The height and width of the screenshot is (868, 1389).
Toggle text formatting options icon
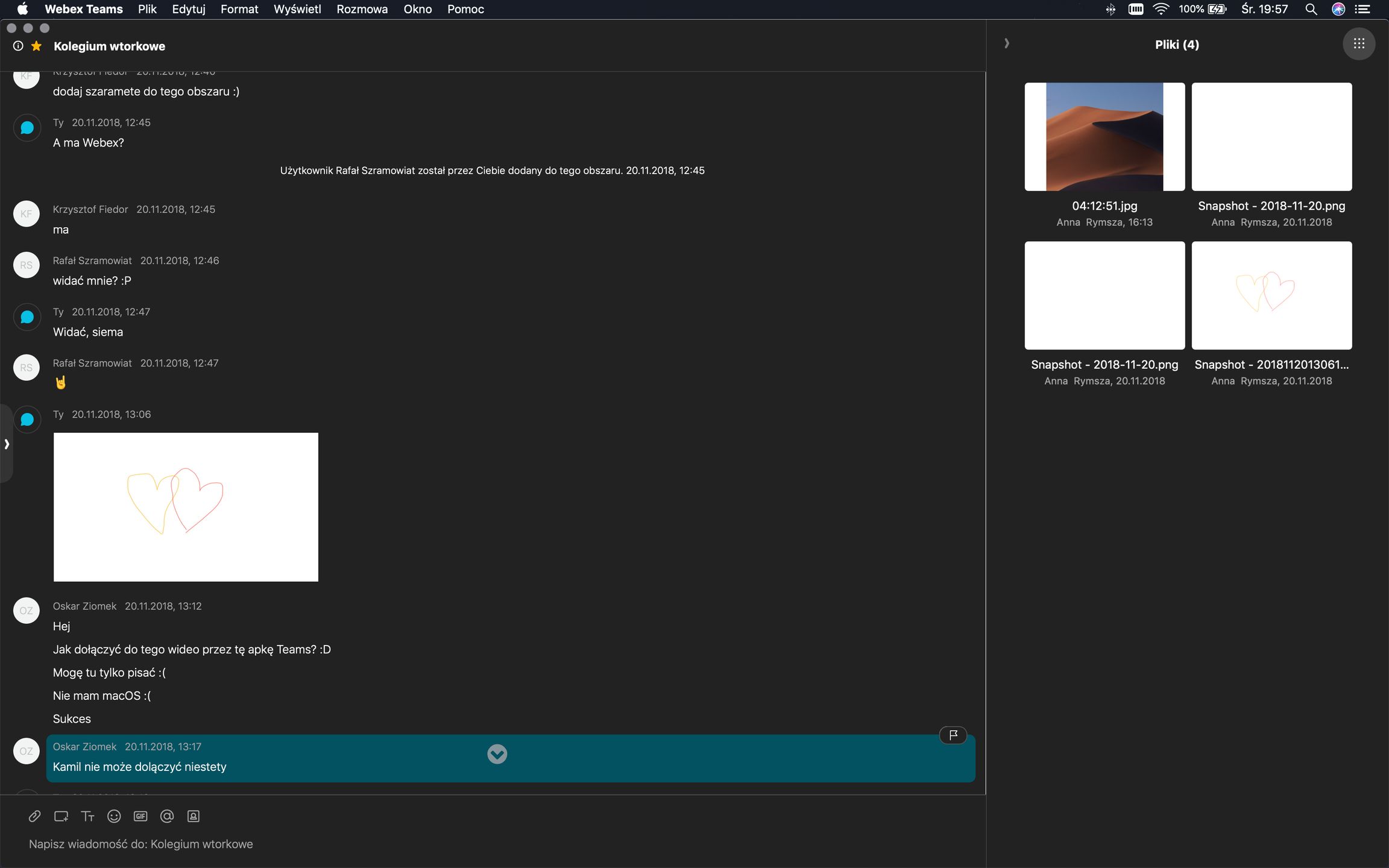click(87, 816)
